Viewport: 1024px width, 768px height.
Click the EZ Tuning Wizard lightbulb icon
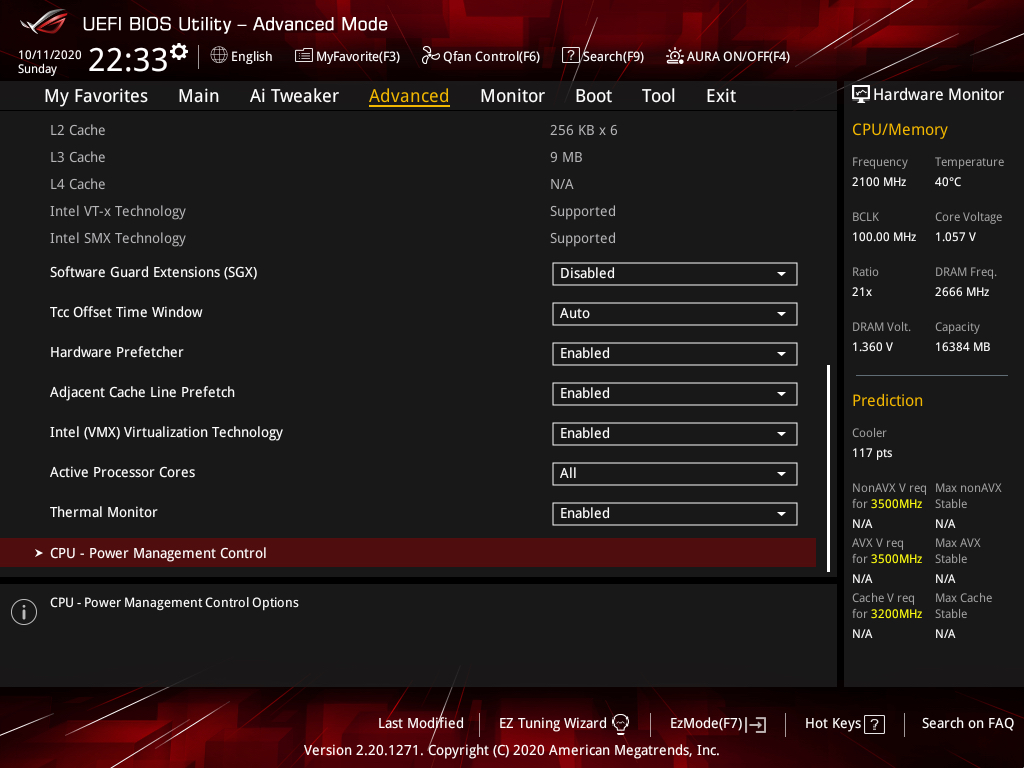(620, 724)
